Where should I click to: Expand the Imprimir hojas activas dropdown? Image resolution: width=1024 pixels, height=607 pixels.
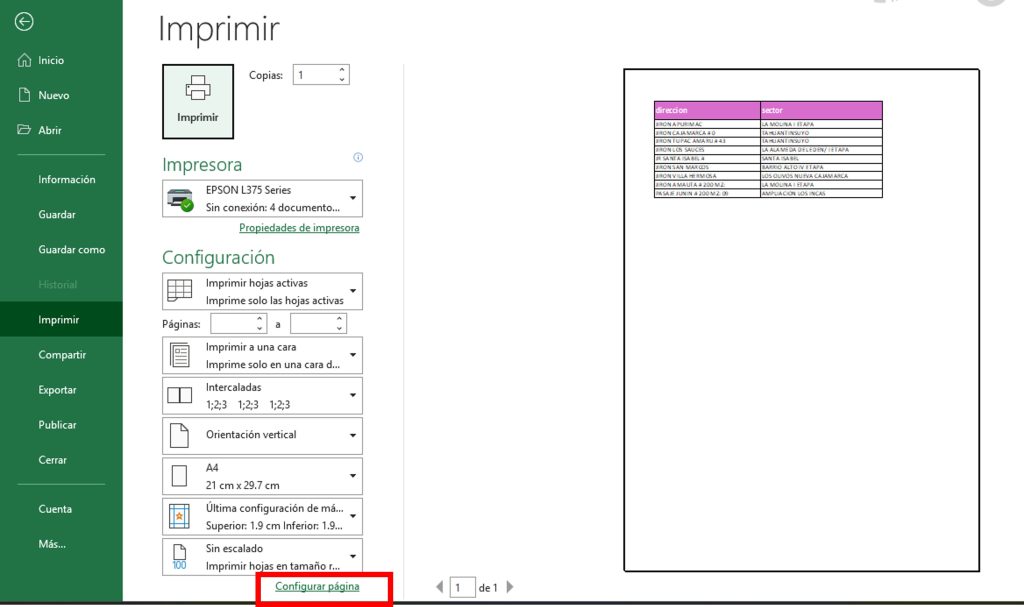tap(262, 291)
